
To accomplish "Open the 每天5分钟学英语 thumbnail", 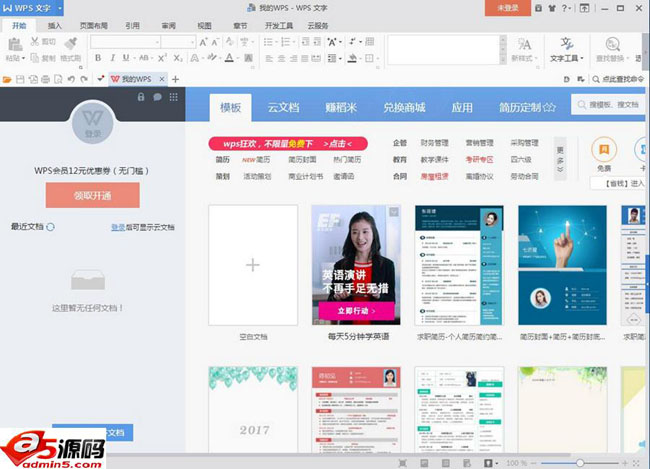I will point(356,265).
